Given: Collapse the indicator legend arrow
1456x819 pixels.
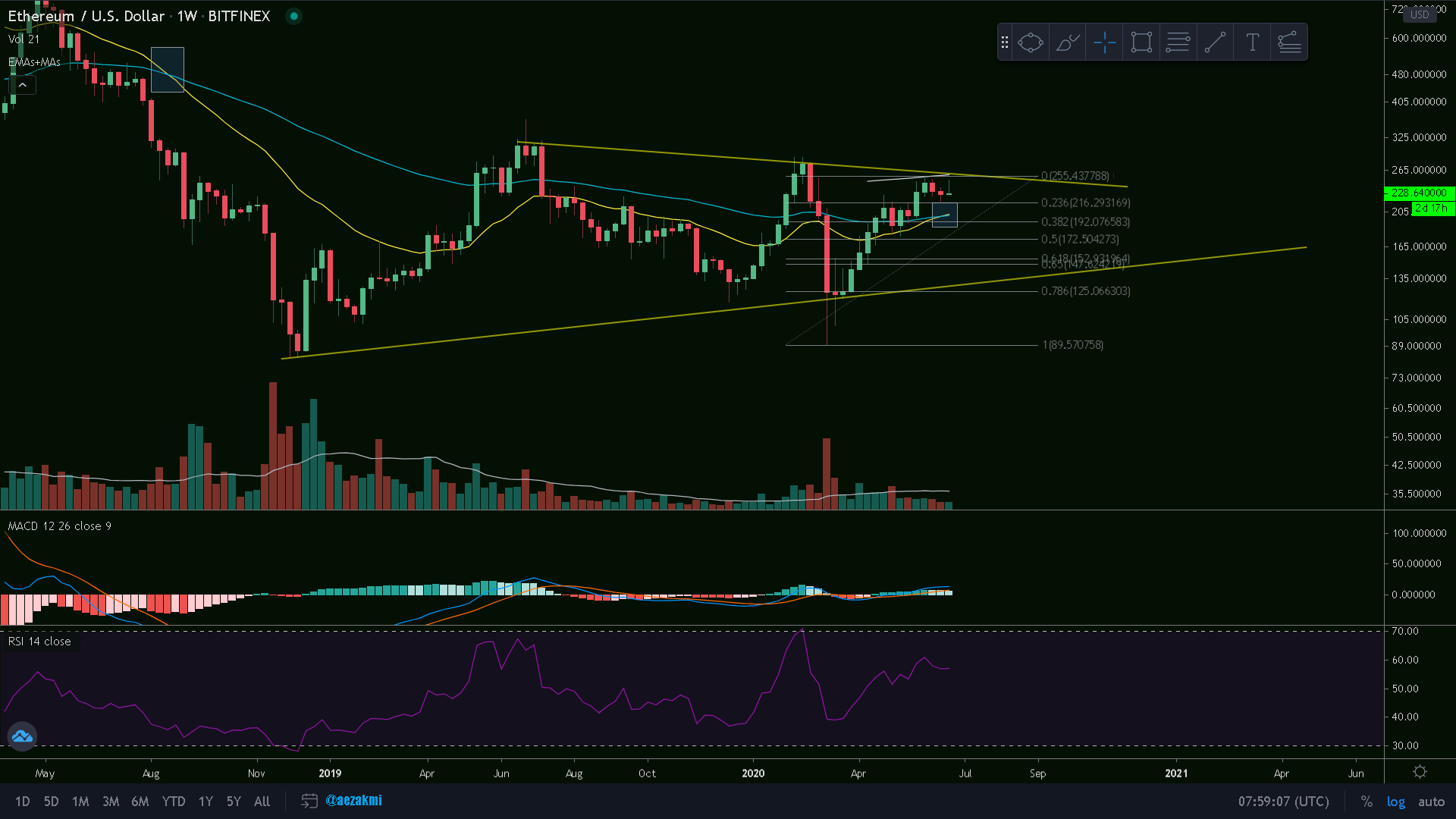Looking at the screenshot, I should click(23, 86).
